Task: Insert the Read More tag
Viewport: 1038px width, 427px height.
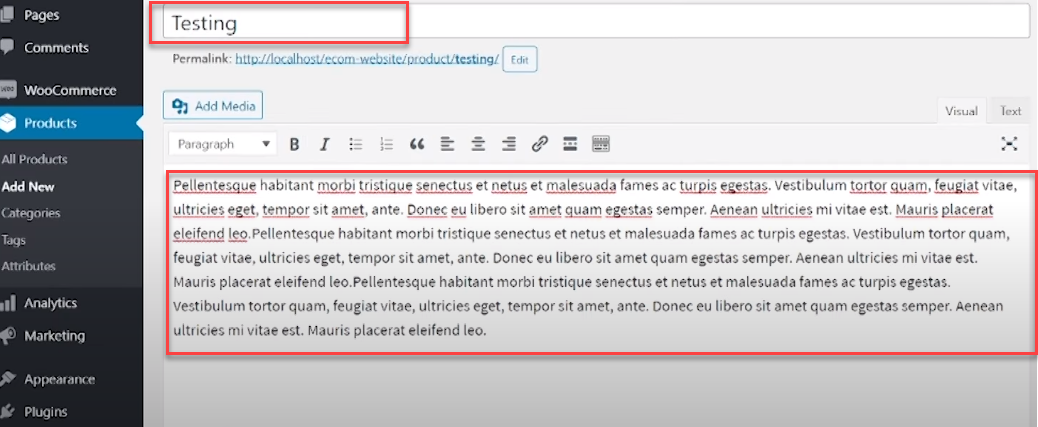Action: coord(570,144)
